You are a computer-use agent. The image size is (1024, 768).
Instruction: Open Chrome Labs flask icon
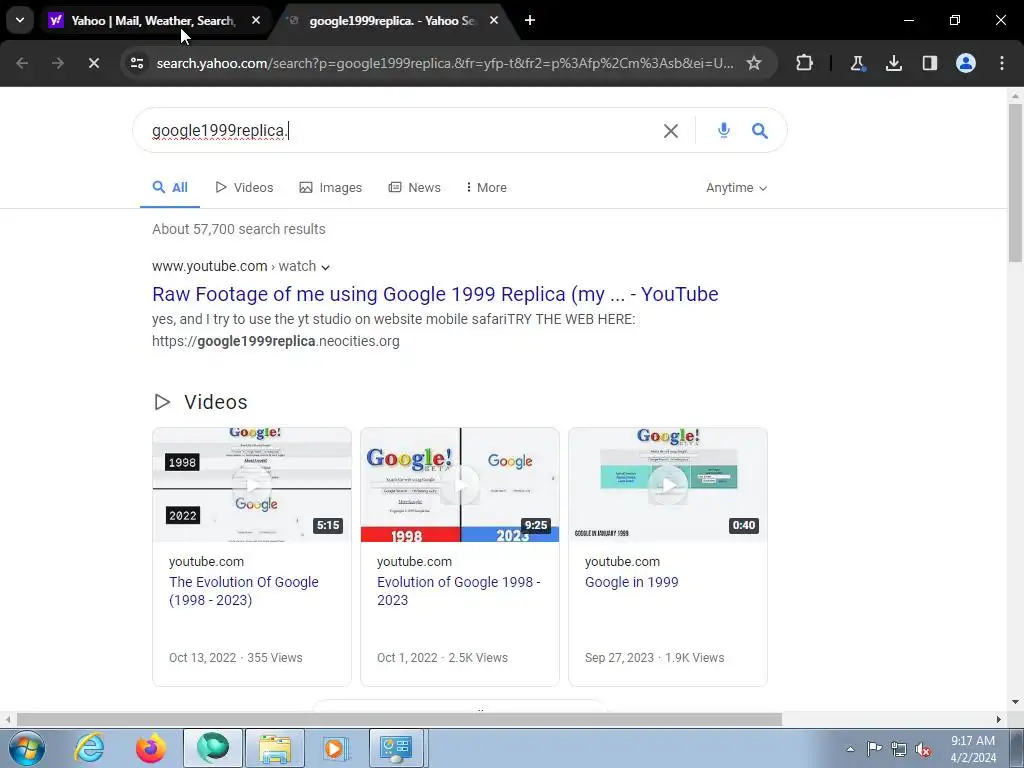pos(857,63)
